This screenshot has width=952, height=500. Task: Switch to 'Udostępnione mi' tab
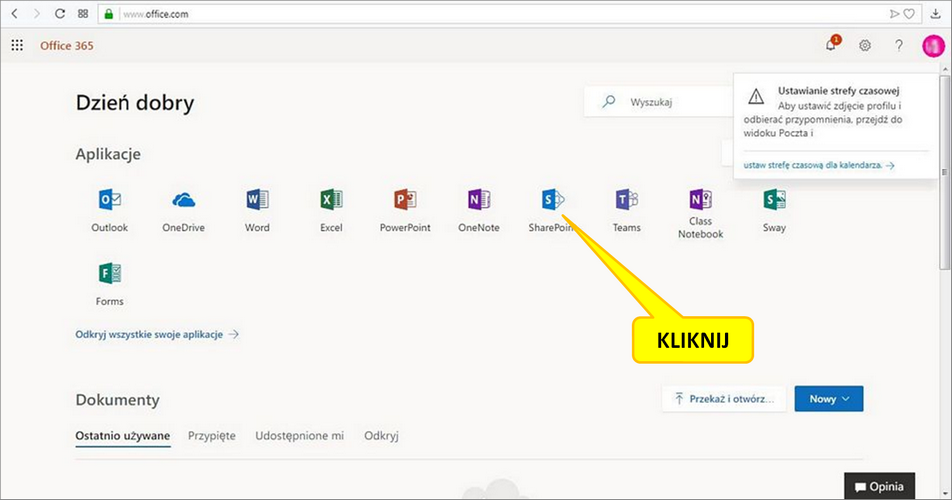(x=299, y=436)
